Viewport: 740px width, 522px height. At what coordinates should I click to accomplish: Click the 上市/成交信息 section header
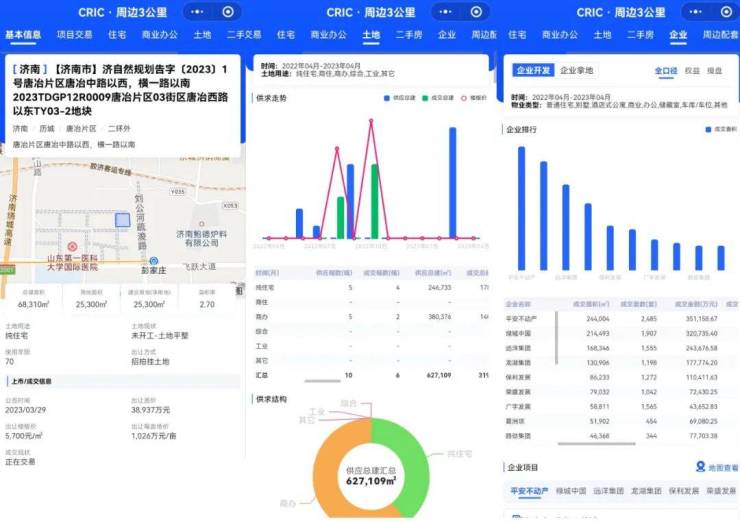(123, 381)
